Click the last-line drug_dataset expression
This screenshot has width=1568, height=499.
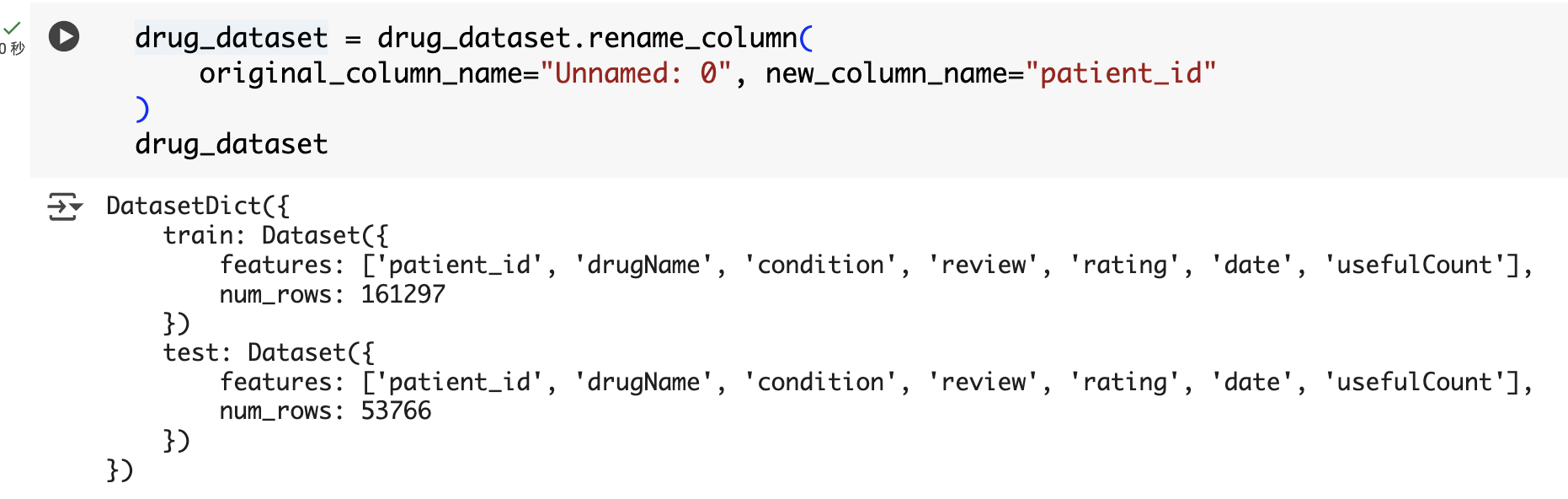point(232,144)
